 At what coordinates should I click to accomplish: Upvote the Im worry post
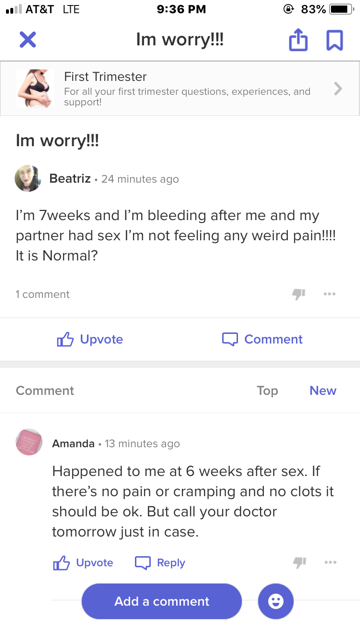point(90,339)
